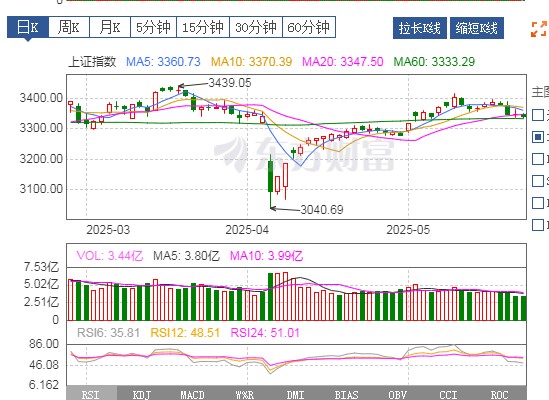Click the 3040.69 low-point candlestick
Screen dimensions: 549x400
[270, 181]
